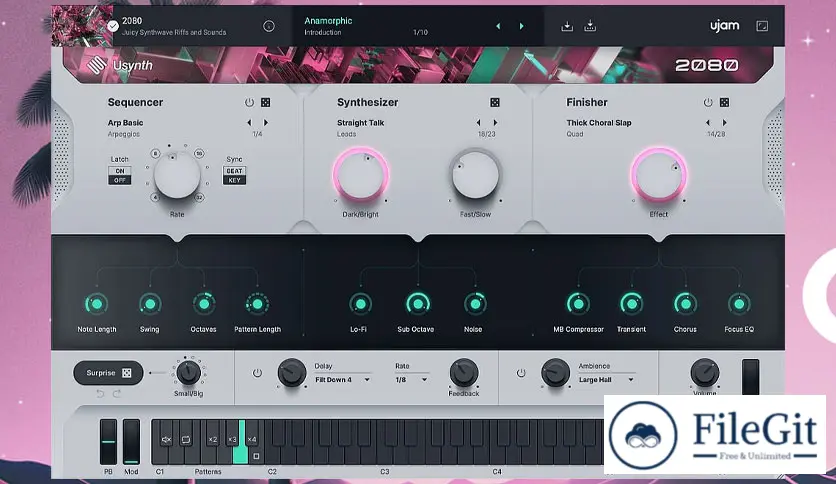
Task: Click the Noise knob
Action: [475, 304]
